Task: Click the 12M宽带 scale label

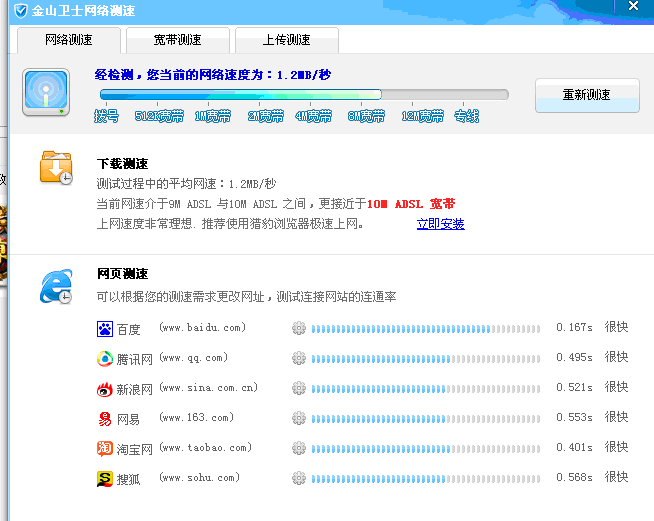Action: (x=423, y=116)
